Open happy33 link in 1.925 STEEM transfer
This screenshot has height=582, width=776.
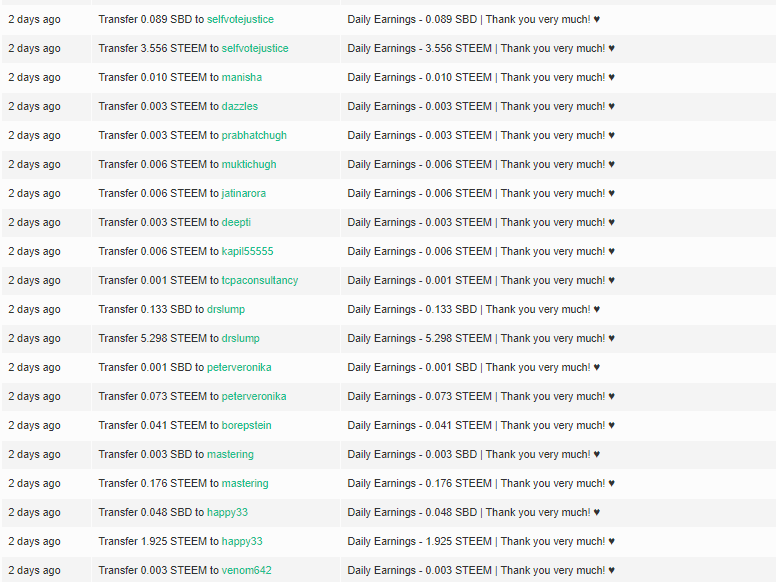242,541
